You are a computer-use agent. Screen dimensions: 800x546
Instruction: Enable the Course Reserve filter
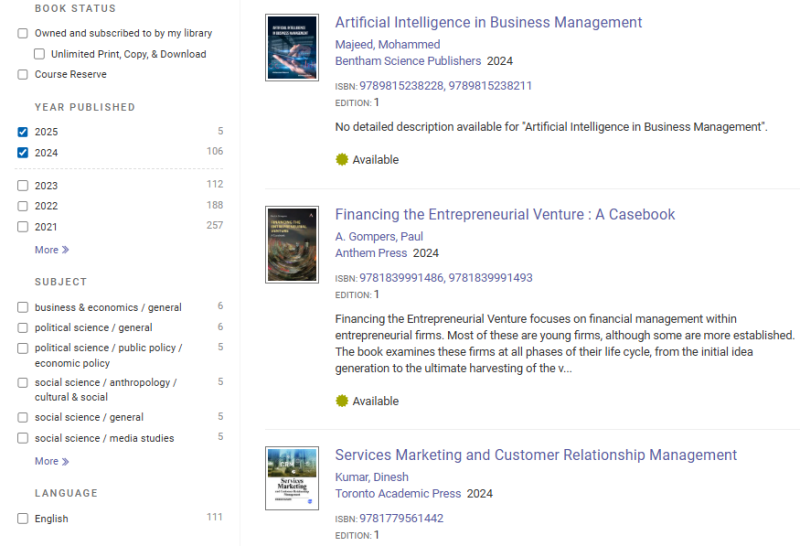tap(23, 74)
